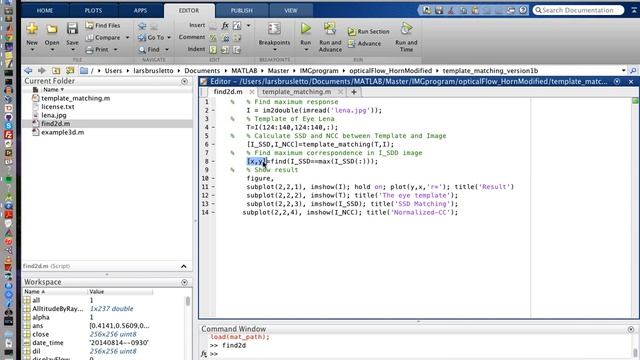This screenshot has height=360, width=640.
Task: Select license.txt in Current Folder
Action: 58,107
